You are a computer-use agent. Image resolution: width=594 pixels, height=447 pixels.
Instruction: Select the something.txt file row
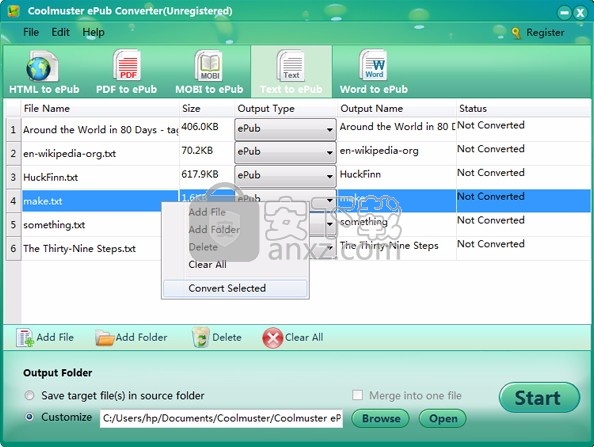pos(92,225)
